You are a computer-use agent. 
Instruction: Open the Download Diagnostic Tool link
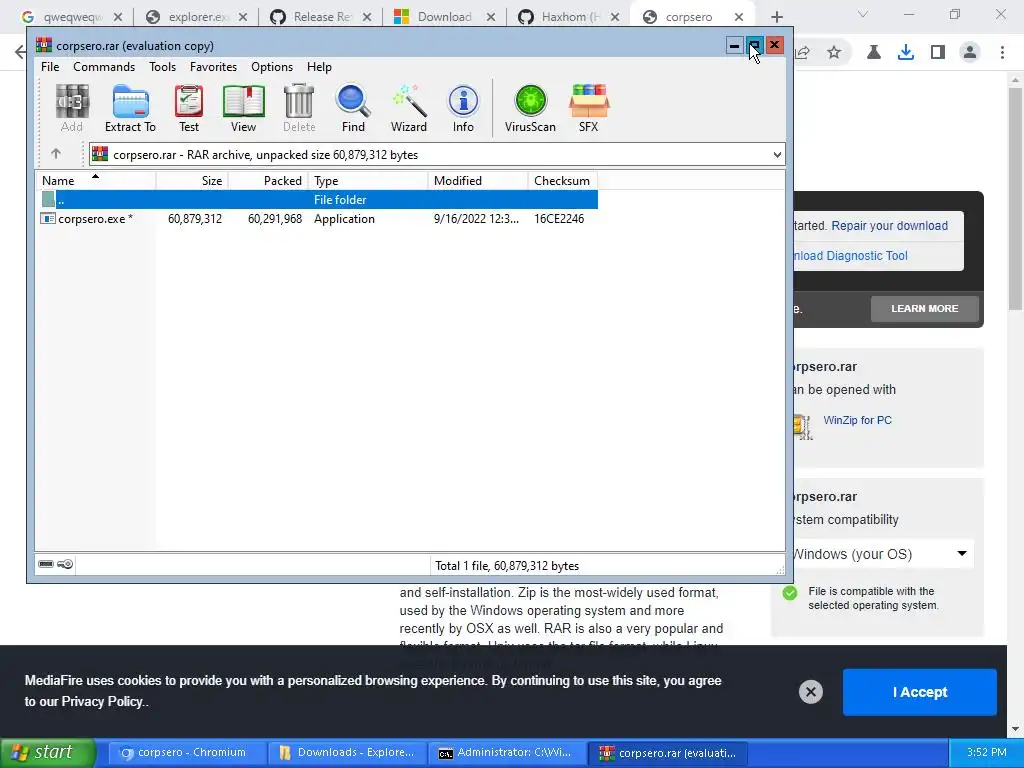[x=850, y=255]
